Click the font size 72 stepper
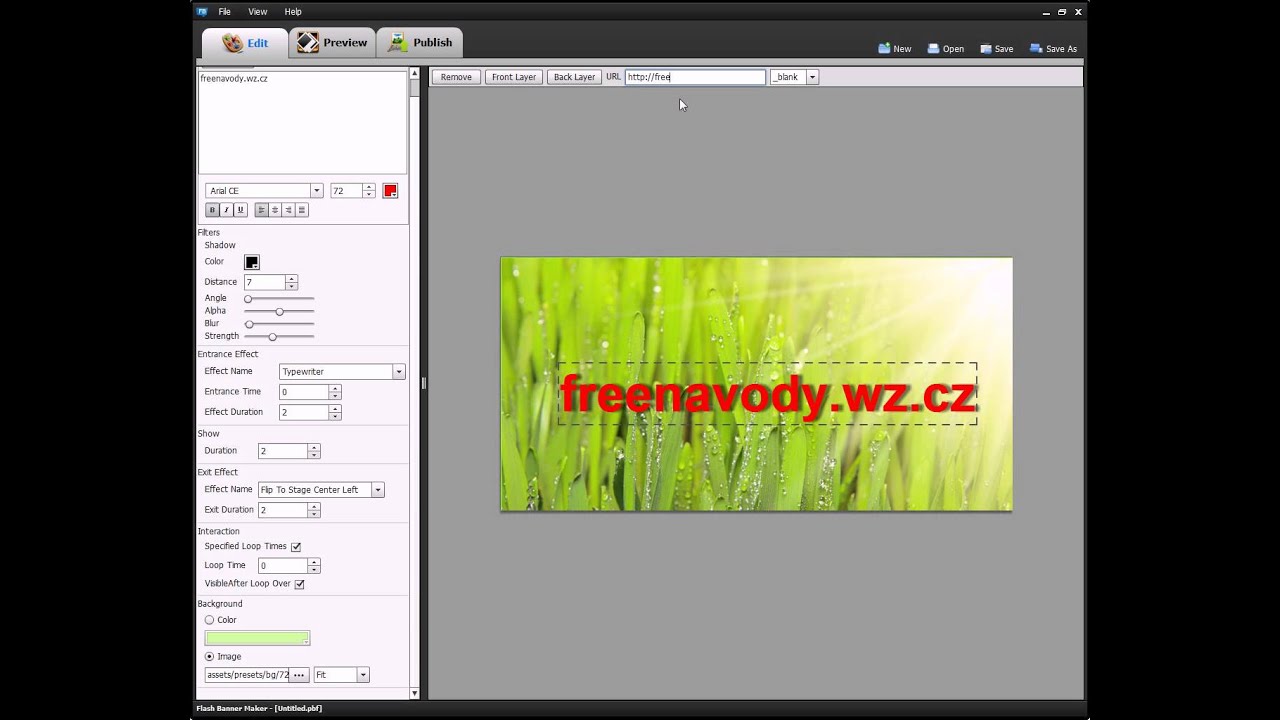This screenshot has width=1280, height=720. coord(369,191)
